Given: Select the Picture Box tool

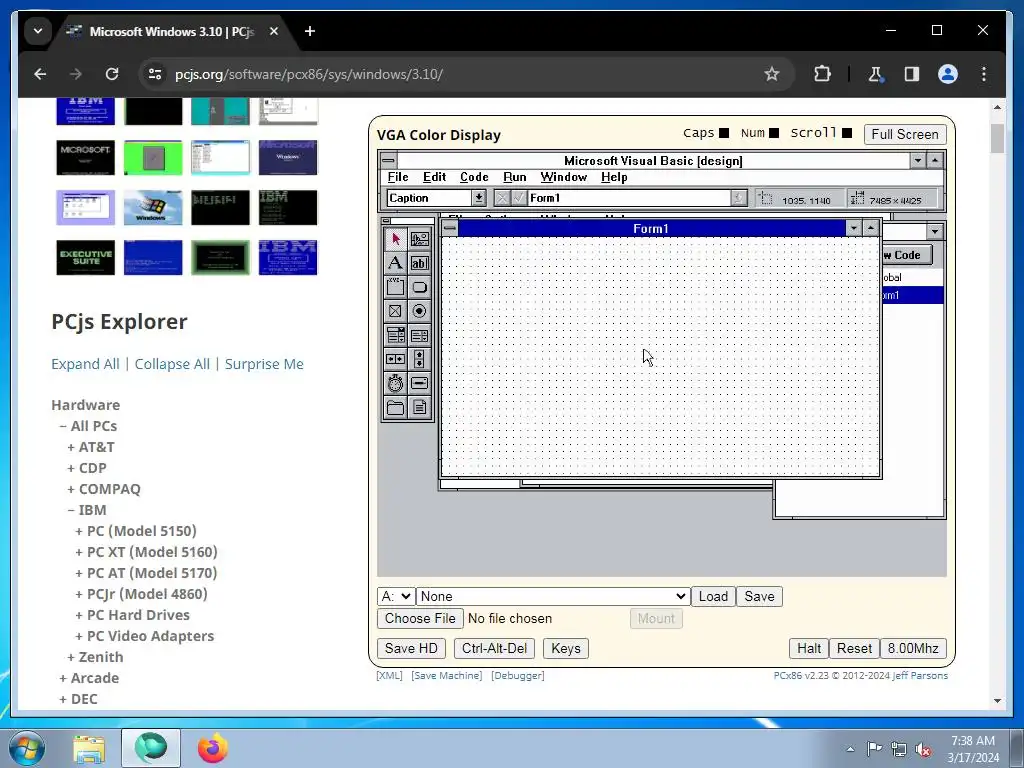Looking at the screenshot, I should point(419,239).
